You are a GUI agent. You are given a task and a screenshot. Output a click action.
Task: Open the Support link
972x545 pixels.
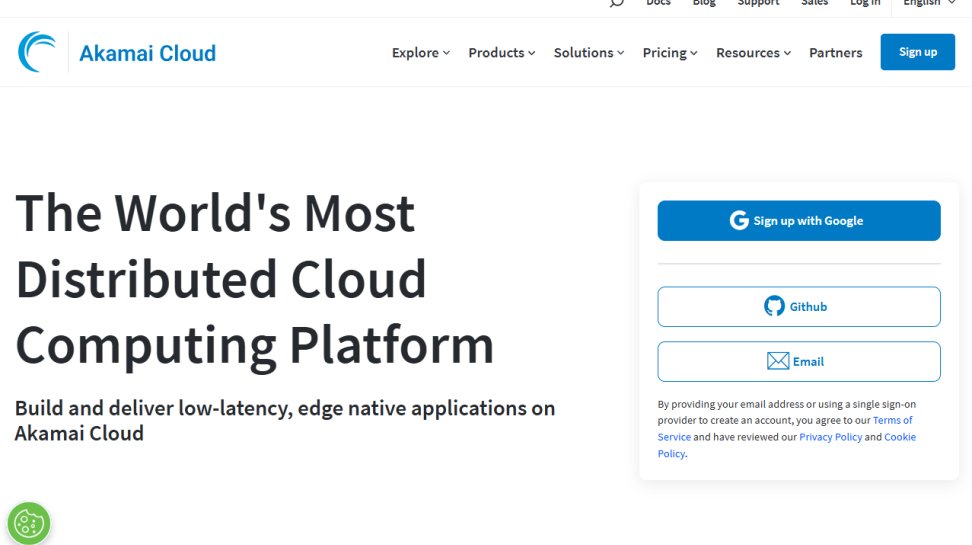point(758,3)
